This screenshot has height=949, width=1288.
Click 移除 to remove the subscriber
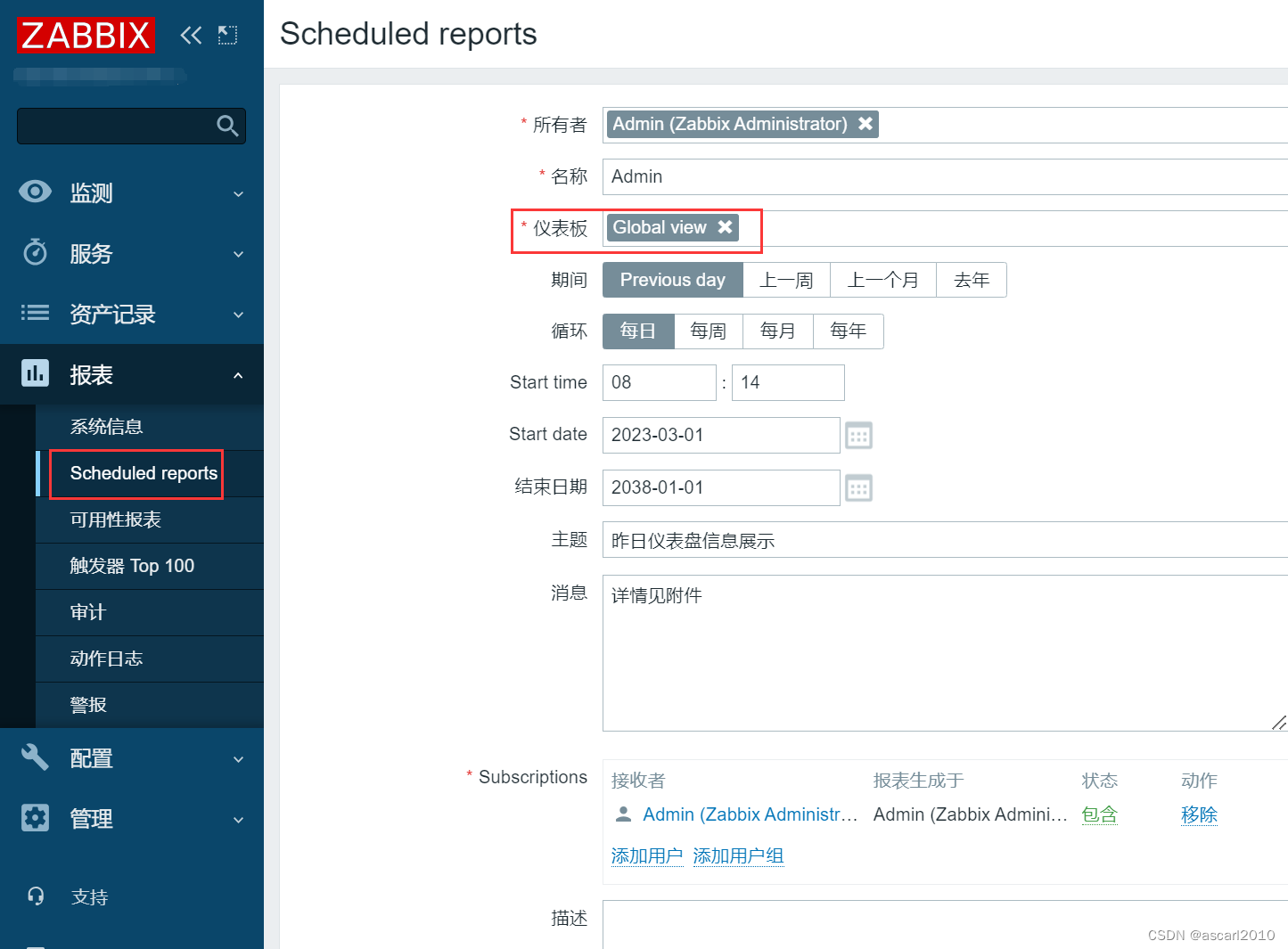1199,814
